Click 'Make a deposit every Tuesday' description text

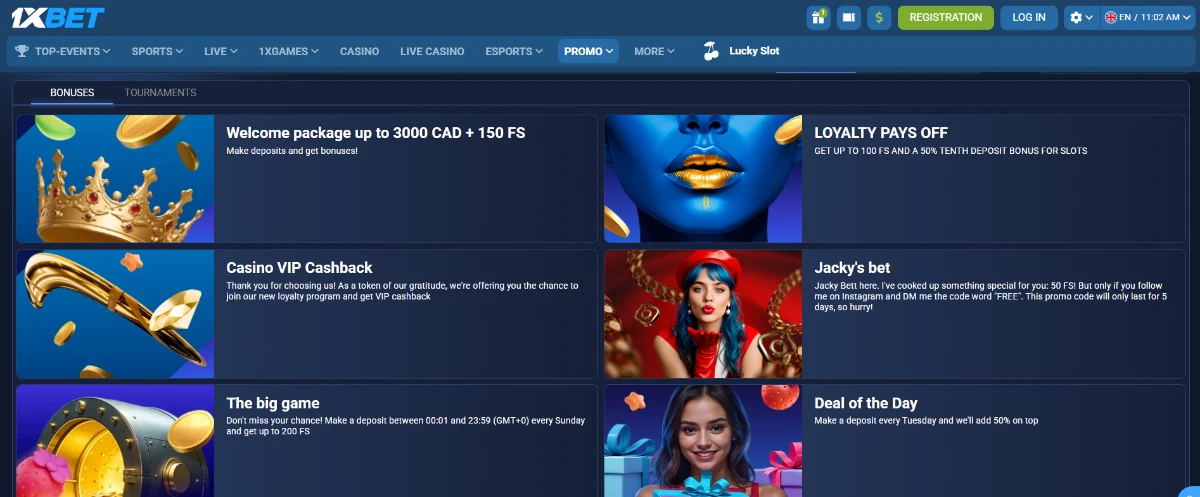click(926, 421)
